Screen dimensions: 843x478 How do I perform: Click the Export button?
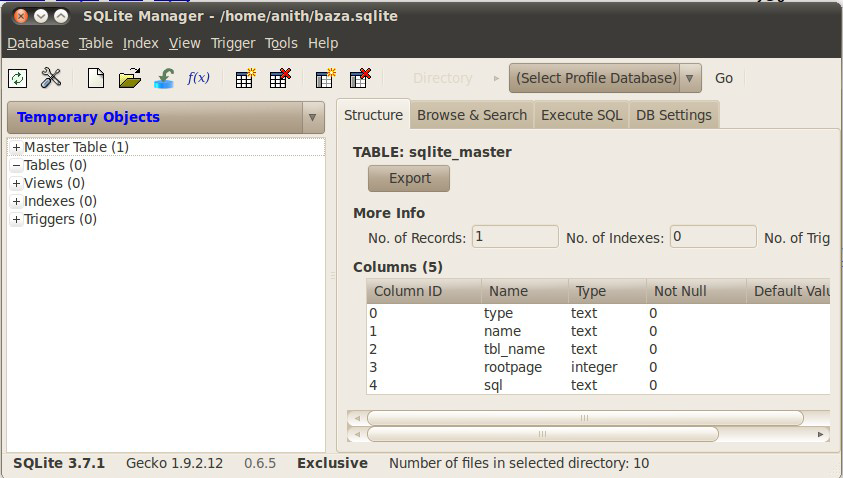409,179
